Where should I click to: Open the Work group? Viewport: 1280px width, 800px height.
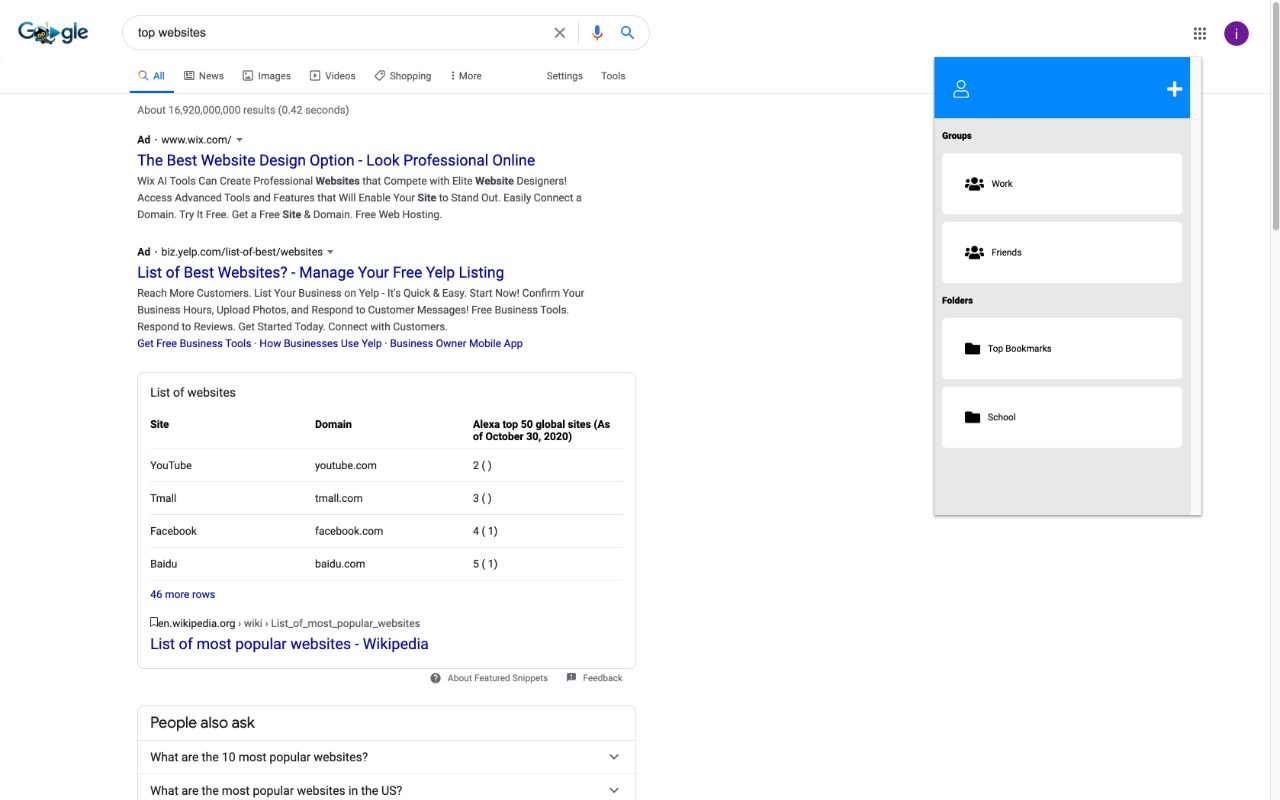click(x=1061, y=184)
